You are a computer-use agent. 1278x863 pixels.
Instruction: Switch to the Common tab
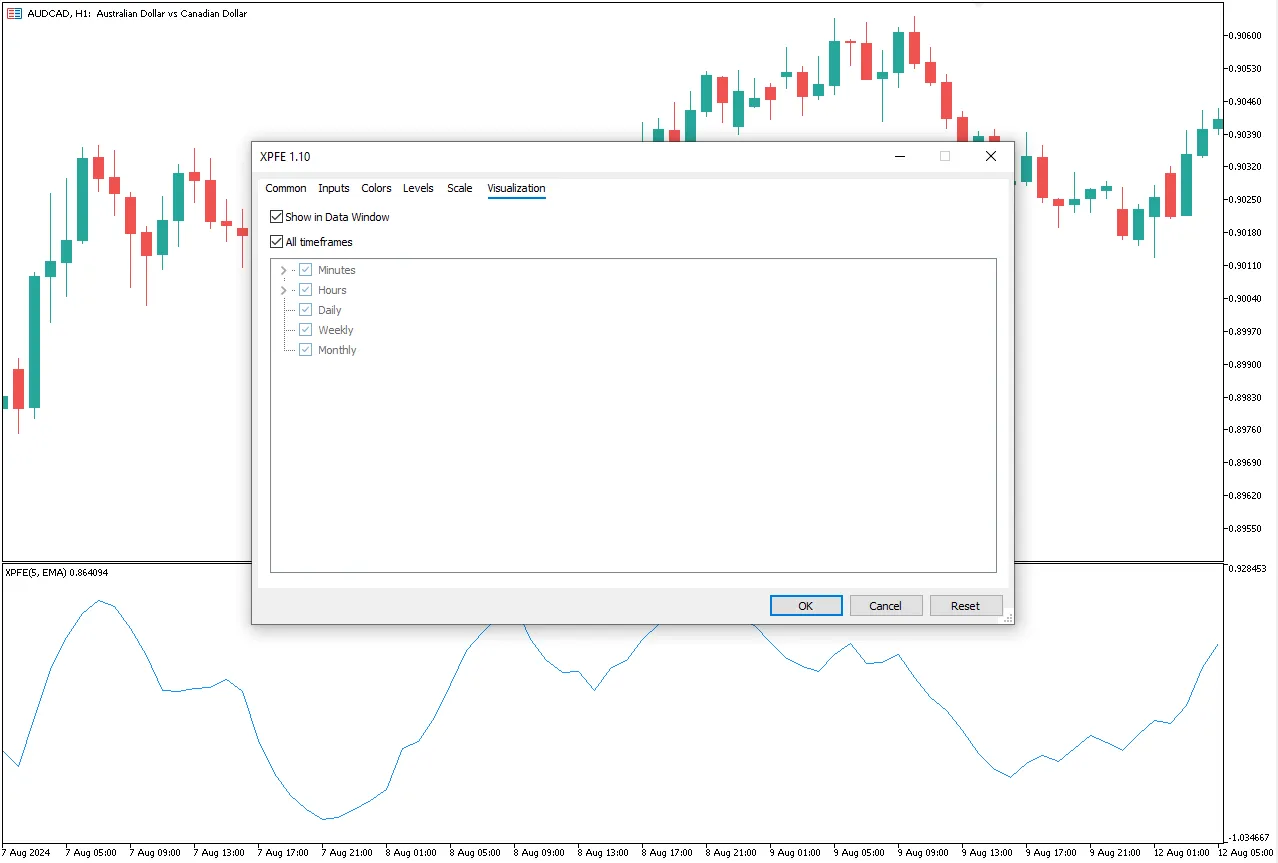(x=286, y=188)
